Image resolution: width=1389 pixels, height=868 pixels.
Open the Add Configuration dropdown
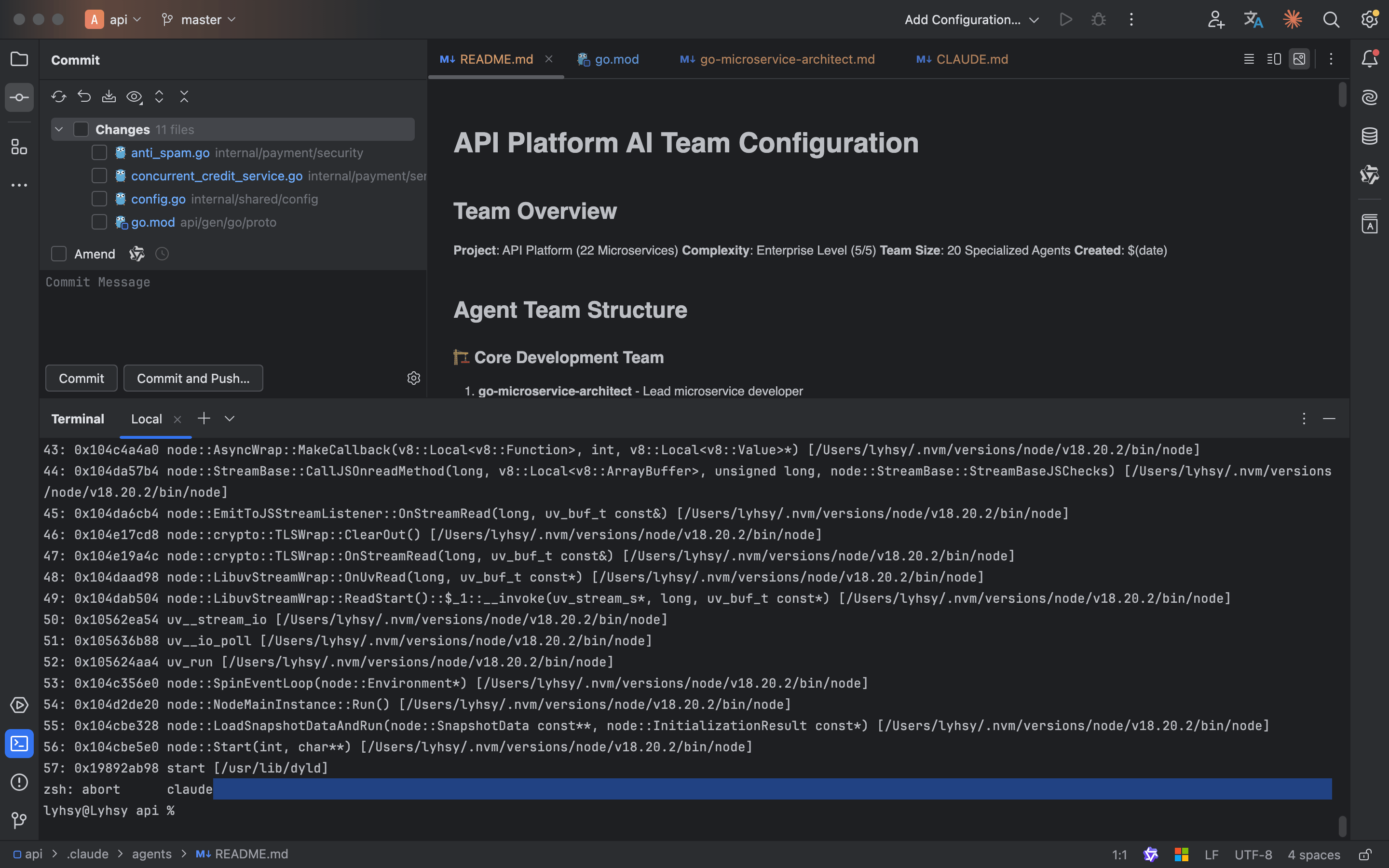(x=971, y=19)
